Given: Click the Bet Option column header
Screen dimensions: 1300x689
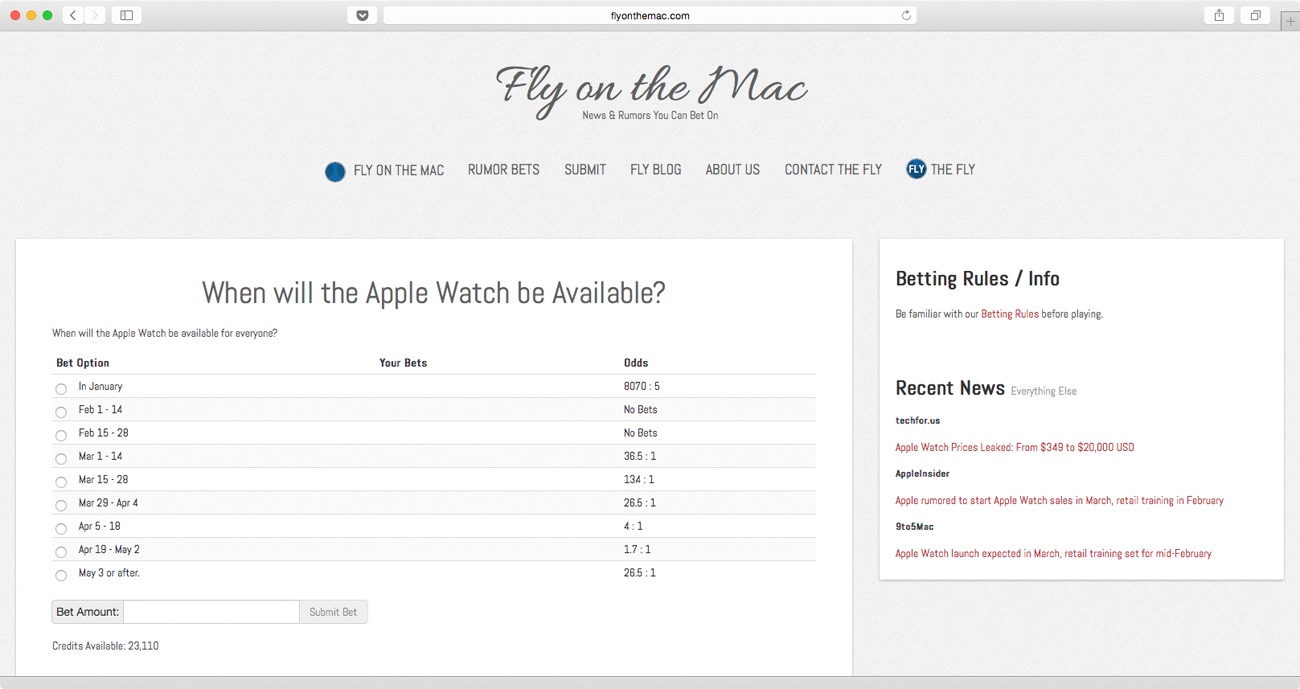Looking at the screenshot, I should (x=83, y=363).
